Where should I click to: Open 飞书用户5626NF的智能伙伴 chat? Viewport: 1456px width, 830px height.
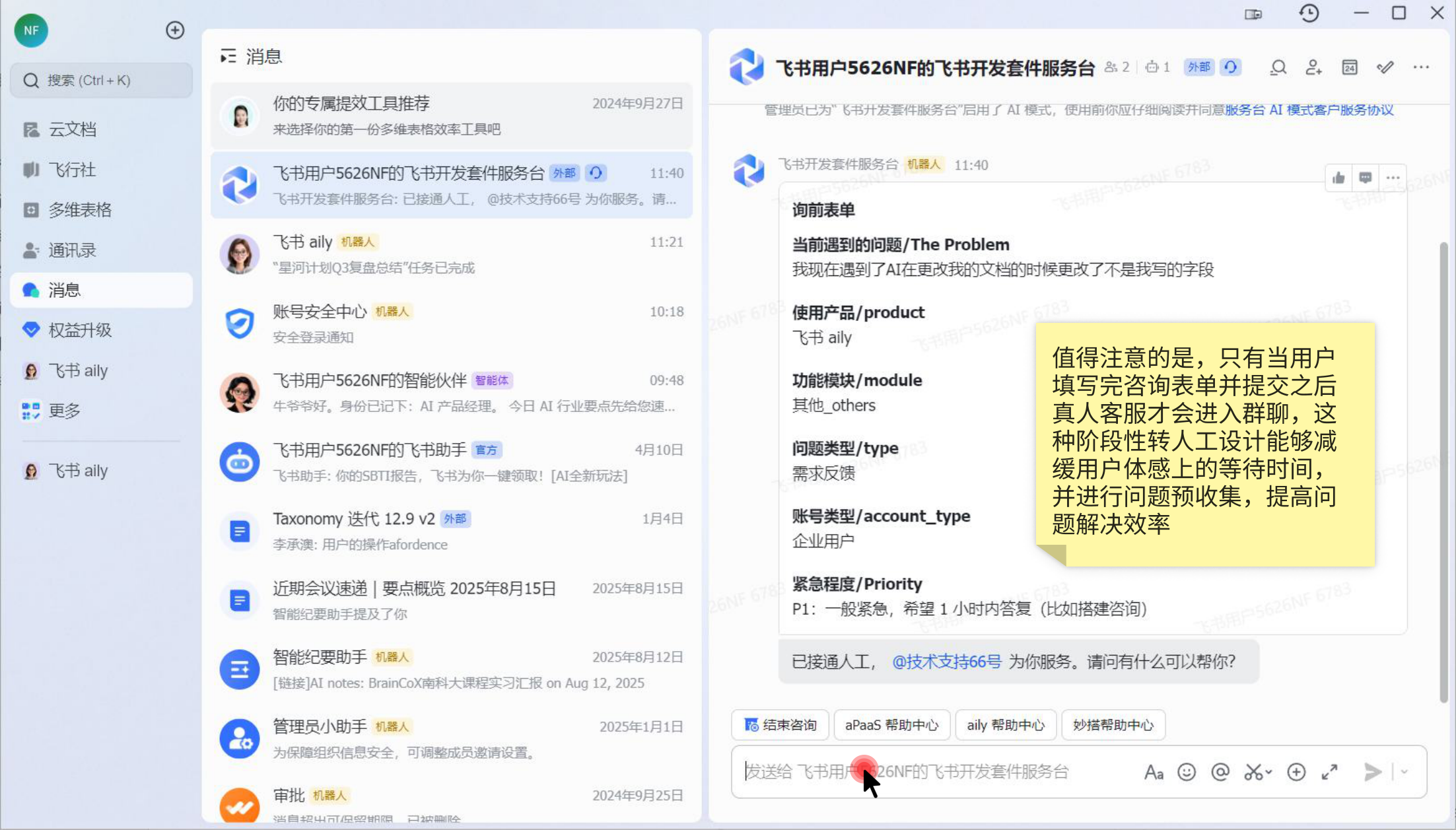pos(452,393)
